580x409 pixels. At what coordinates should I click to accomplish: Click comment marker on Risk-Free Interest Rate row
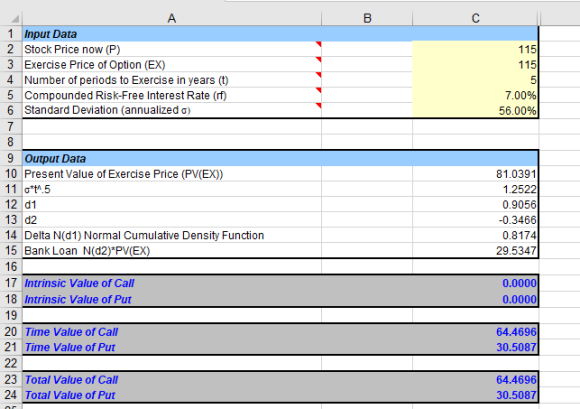point(318,90)
